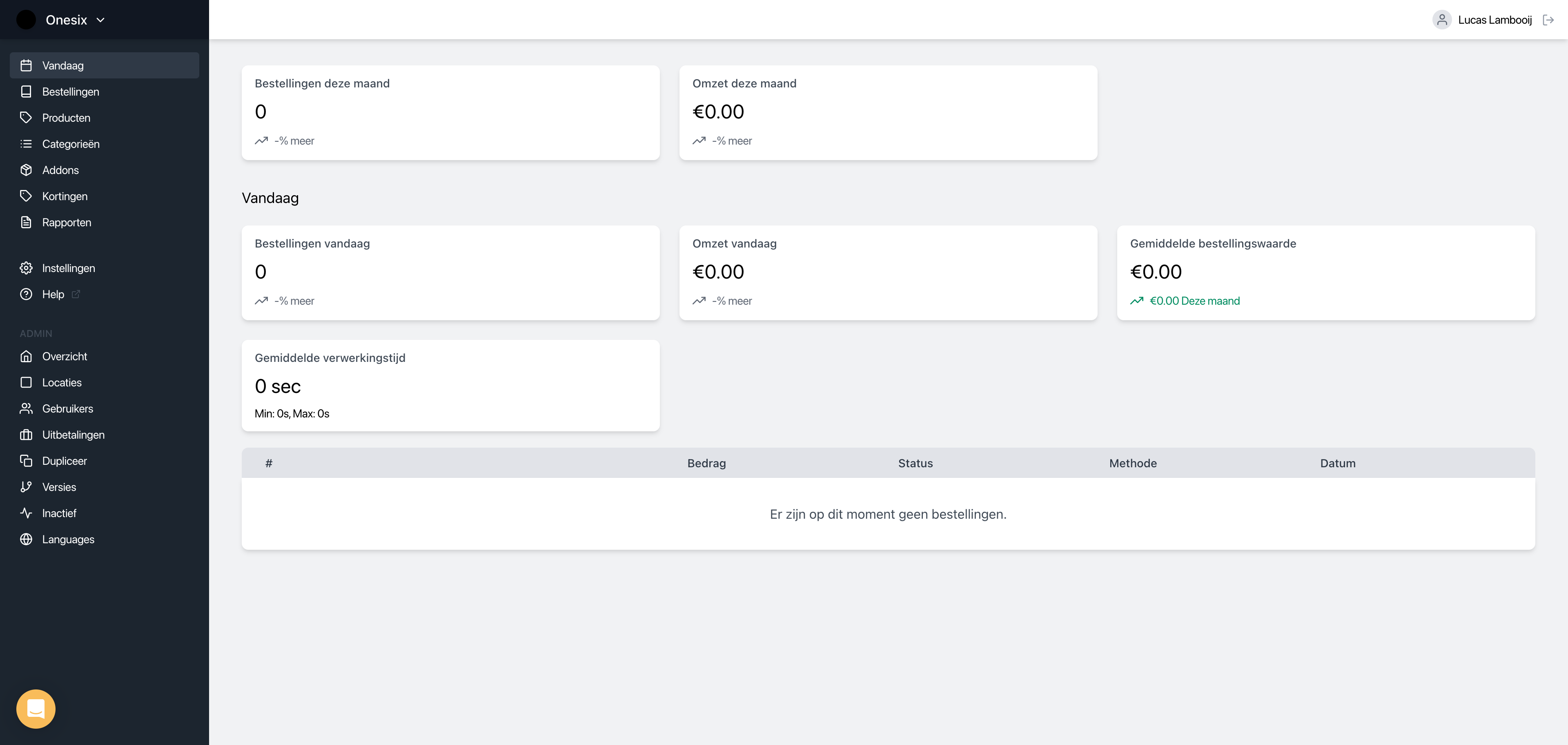1568x745 pixels.
Task: Click the user avatar icon
Action: (1442, 20)
